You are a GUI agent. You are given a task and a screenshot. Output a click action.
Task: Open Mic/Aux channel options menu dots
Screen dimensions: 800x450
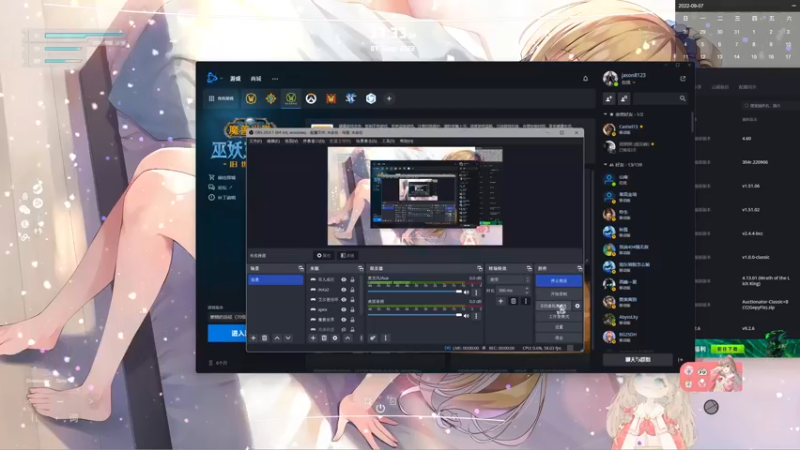(476, 292)
